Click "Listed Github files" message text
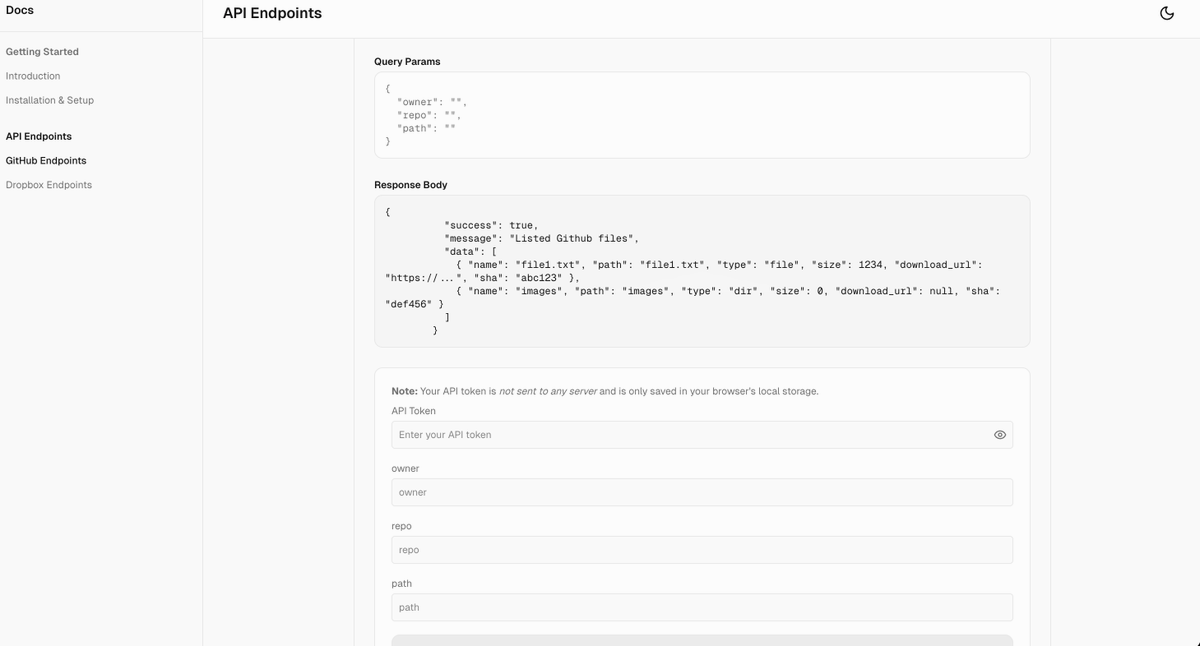This screenshot has width=1200, height=646. click(573, 238)
